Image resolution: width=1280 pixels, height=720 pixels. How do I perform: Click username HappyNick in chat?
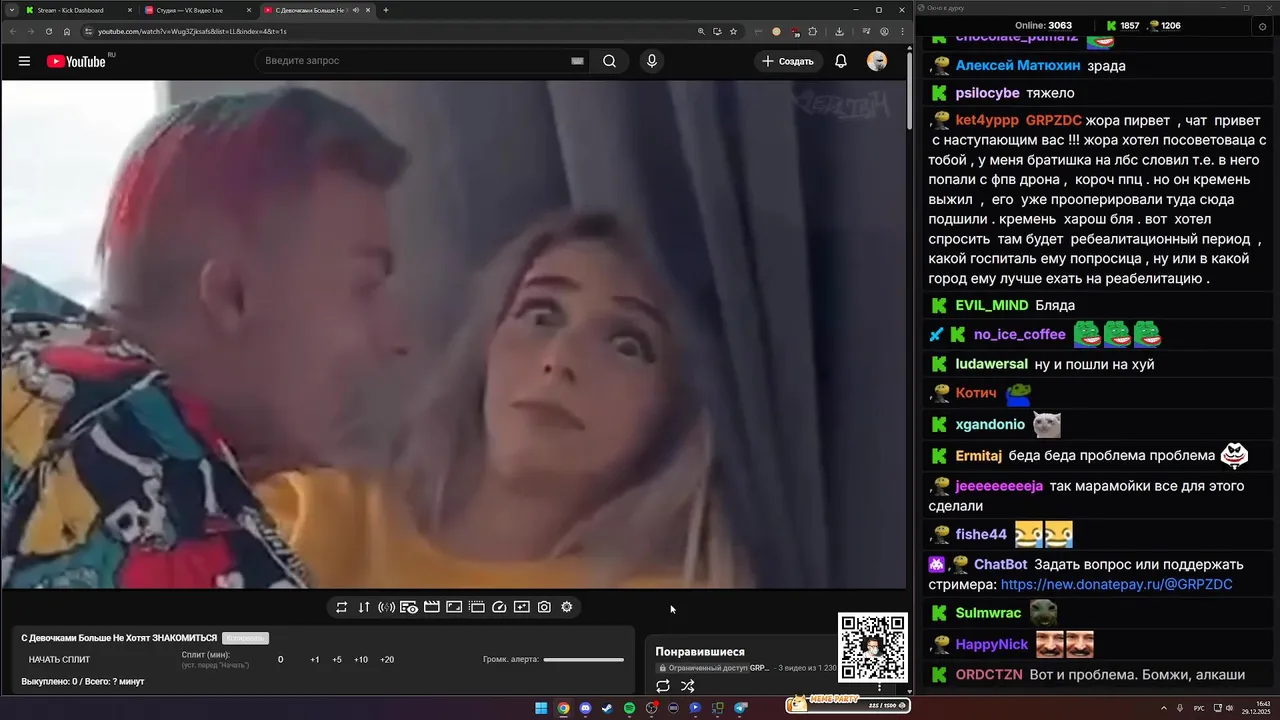991,644
